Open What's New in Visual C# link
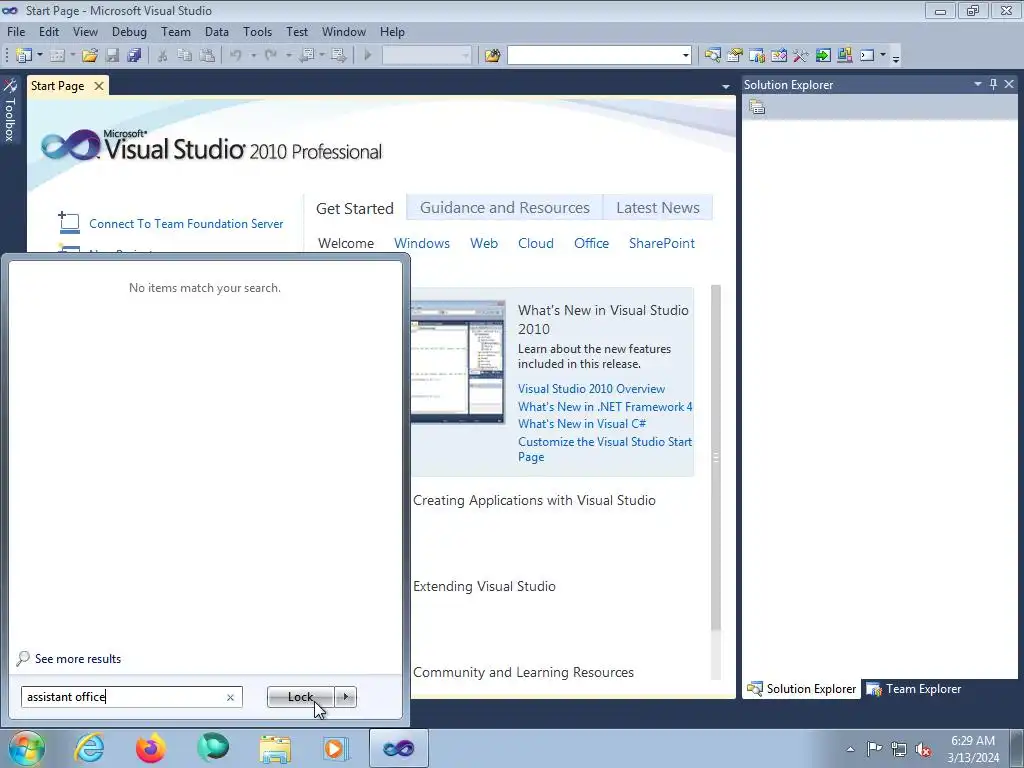1024x768 pixels. pyautogui.click(x=582, y=424)
